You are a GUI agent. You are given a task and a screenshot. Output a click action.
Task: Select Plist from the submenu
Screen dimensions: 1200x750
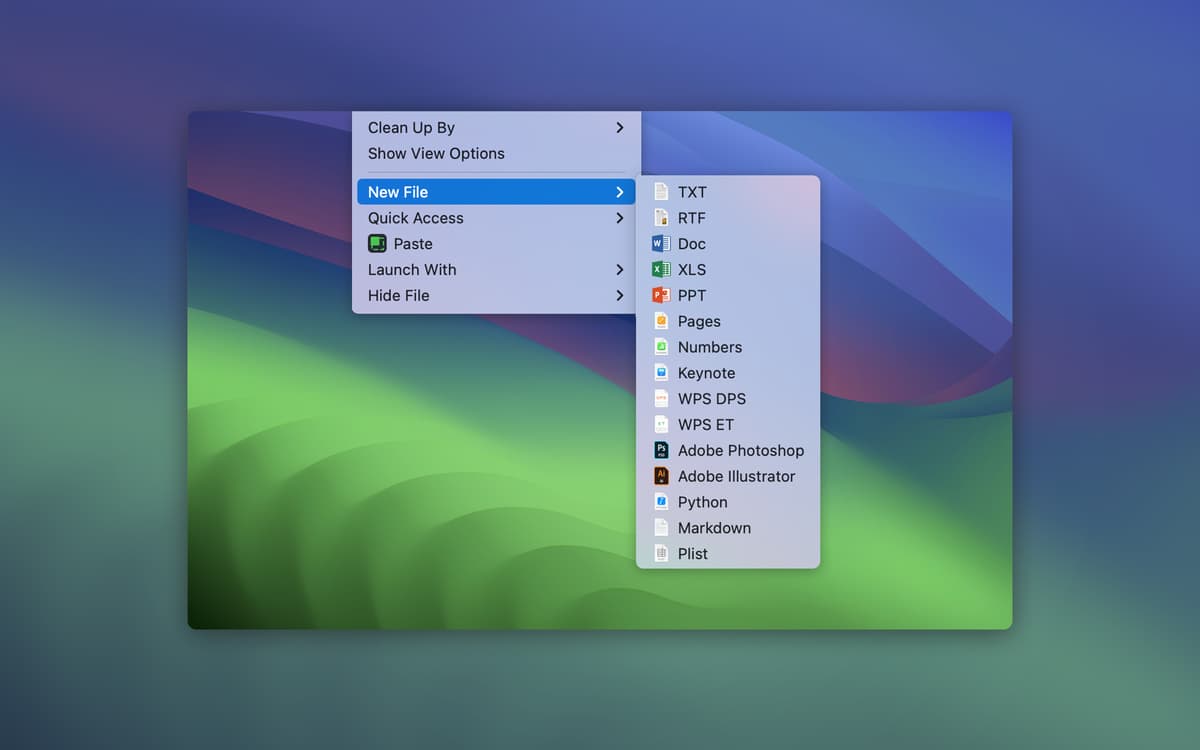pos(692,554)
